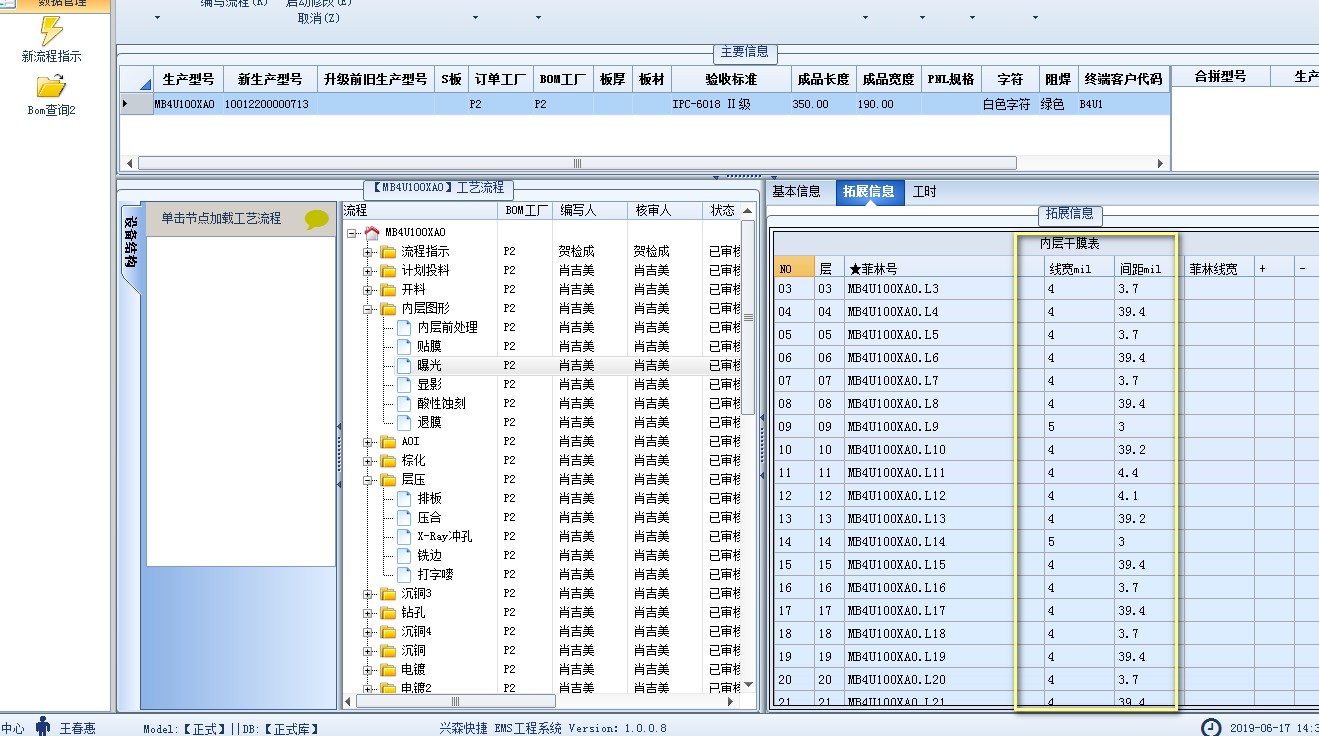Screen dimensions: 1319x736
Task: Switch to the 工时 tab
Action: (925, 191)
